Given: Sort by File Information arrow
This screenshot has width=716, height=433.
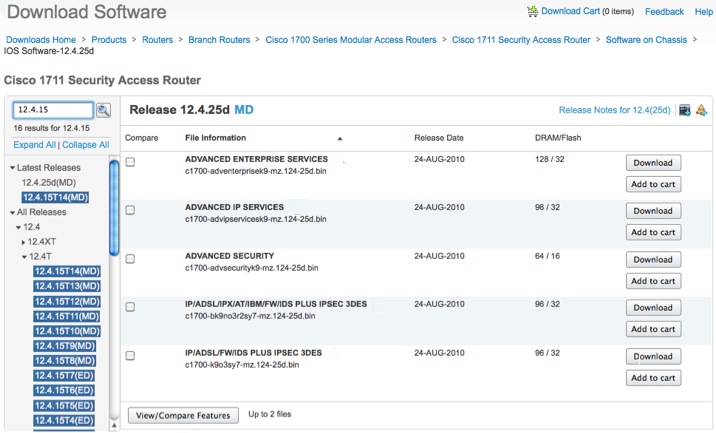Looking at the screenshot, I should (340, 138).
